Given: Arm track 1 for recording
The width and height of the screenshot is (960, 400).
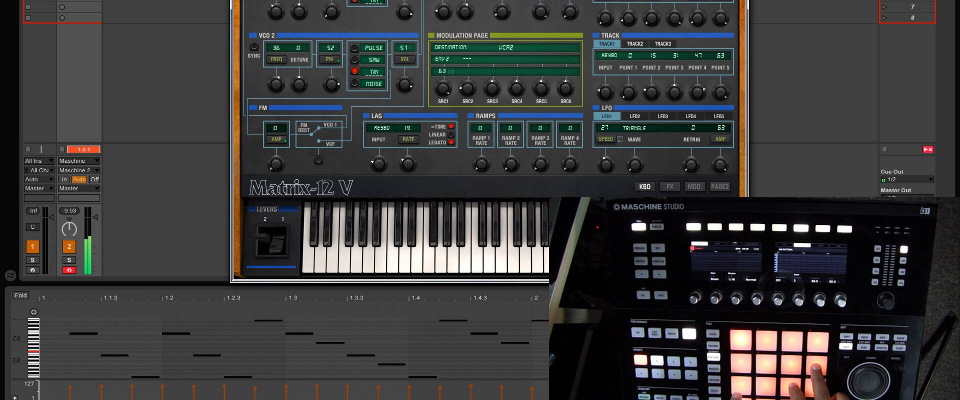Looking at the screenshot, I should (x=32, y=270).
